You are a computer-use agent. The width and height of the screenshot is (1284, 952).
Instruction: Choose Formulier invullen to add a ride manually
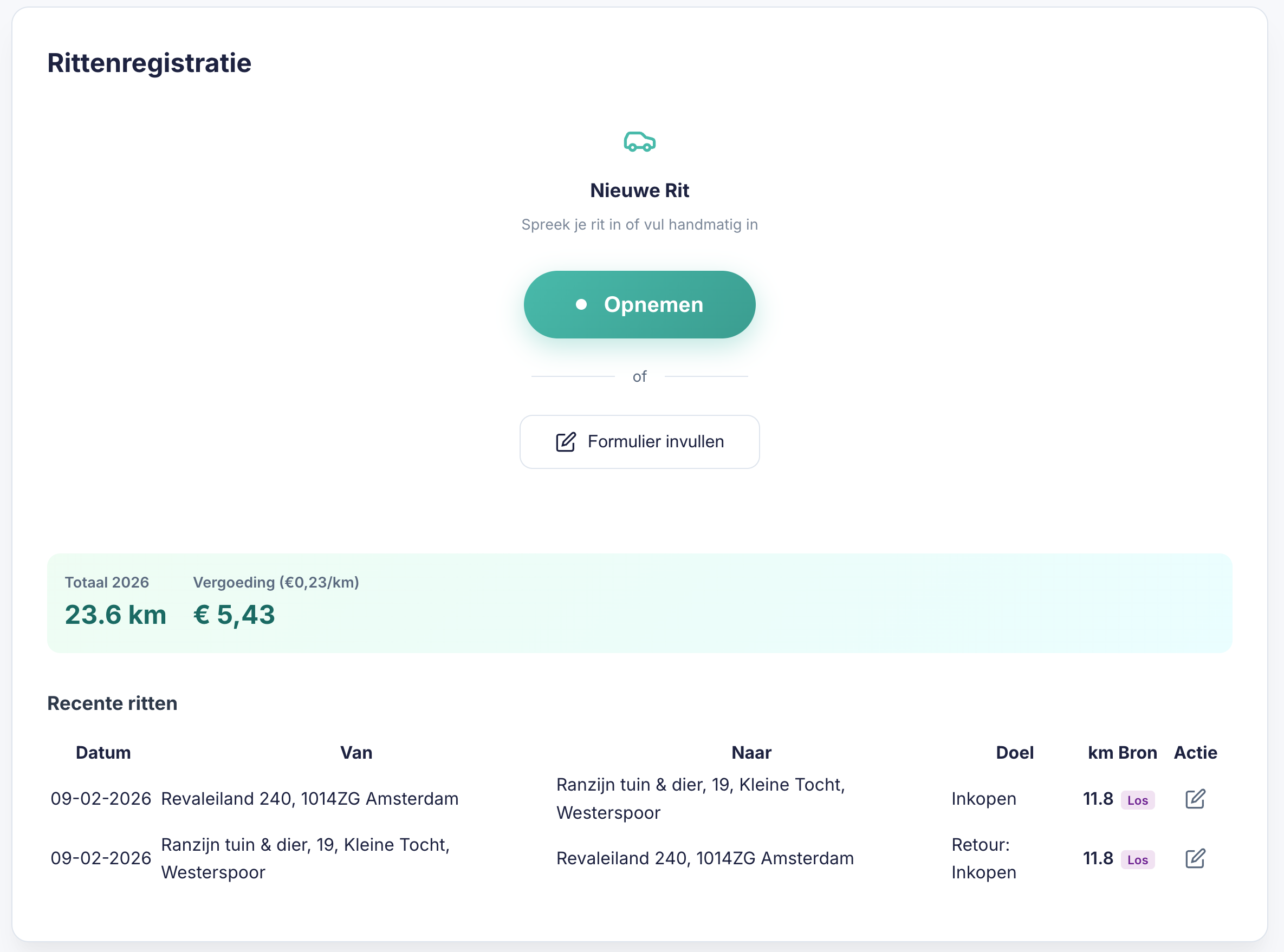[x=639, y=441]
